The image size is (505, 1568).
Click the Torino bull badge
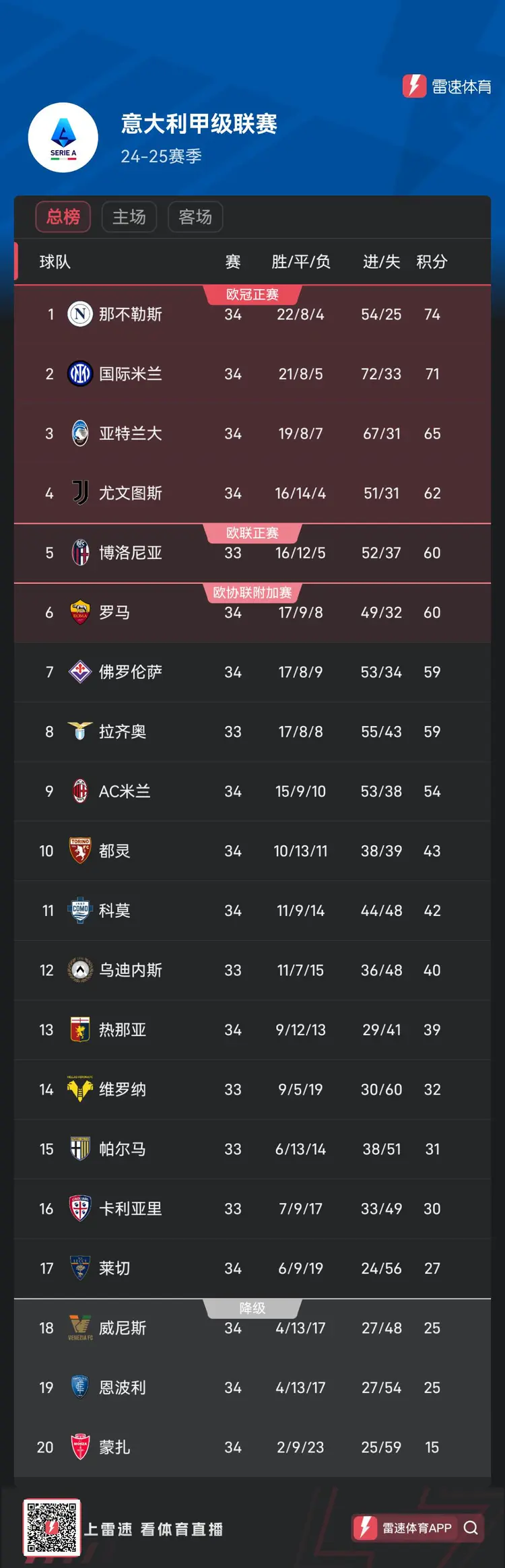[x=80, y=851]
